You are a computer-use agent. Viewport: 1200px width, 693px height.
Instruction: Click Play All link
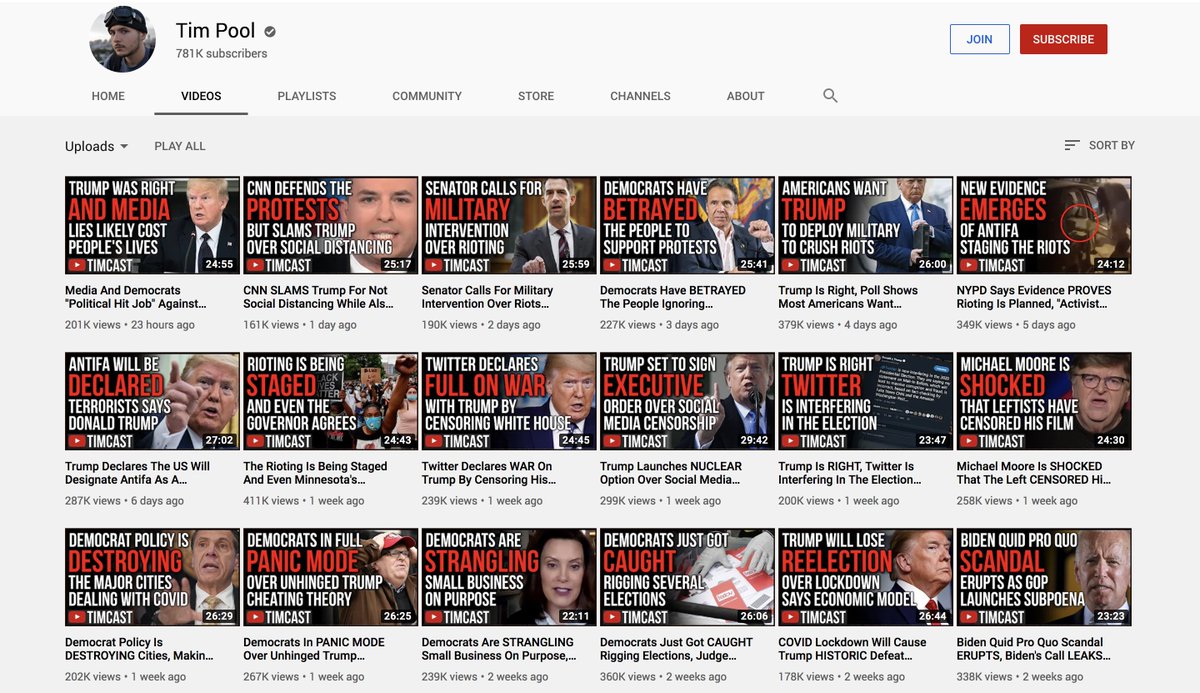point(180,146)
